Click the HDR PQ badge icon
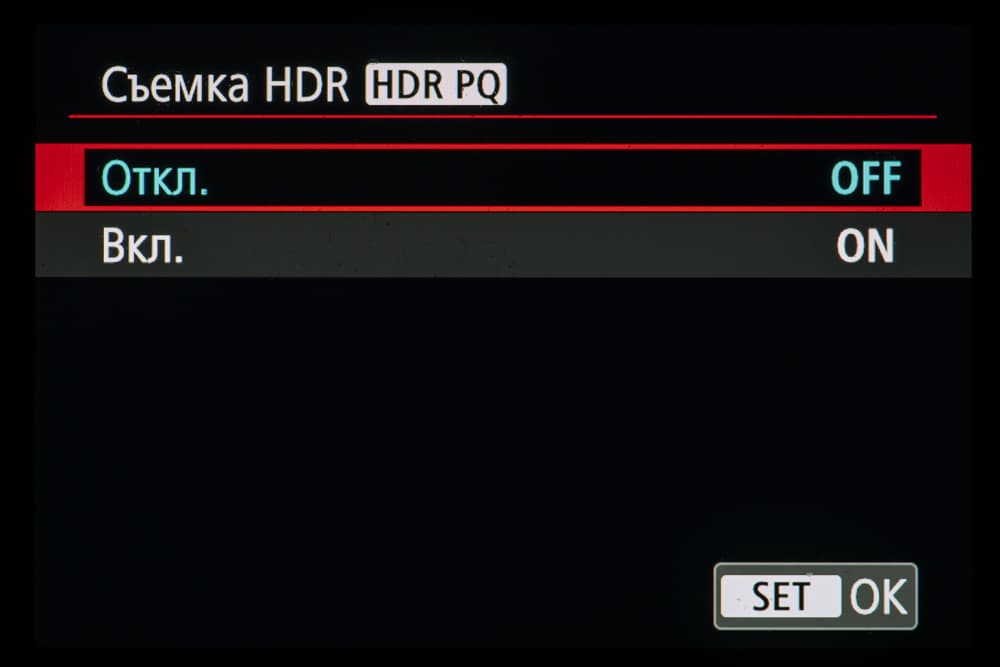The width and height of the screenshot is (1000, 667). [x=436, y=84]
